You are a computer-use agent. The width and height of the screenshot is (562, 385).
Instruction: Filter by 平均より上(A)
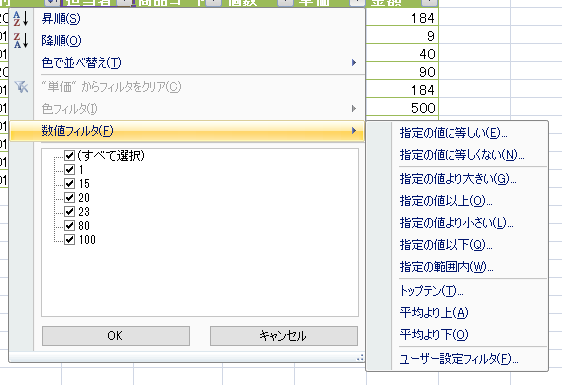[x=434, y=313]
